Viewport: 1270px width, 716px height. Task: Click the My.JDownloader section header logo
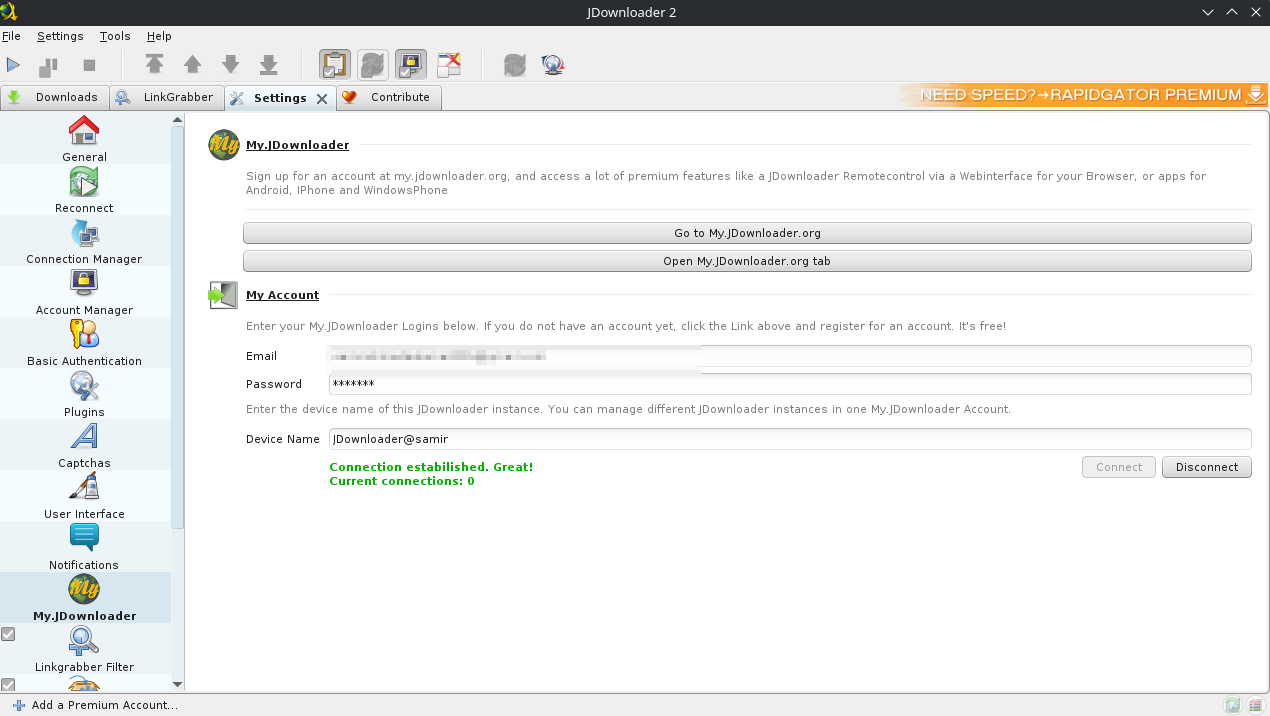tap(224, 145)
